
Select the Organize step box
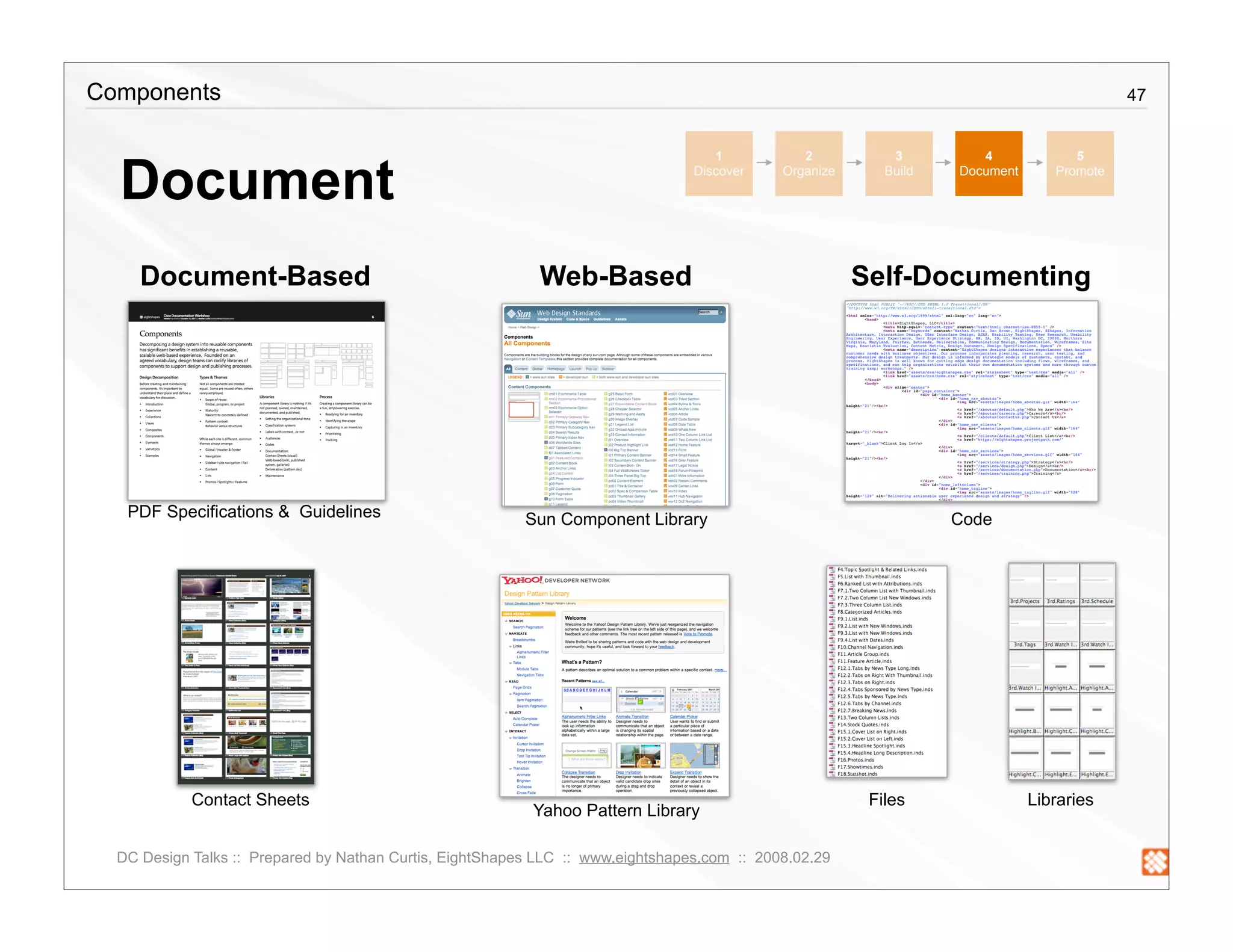click(808, 164)
